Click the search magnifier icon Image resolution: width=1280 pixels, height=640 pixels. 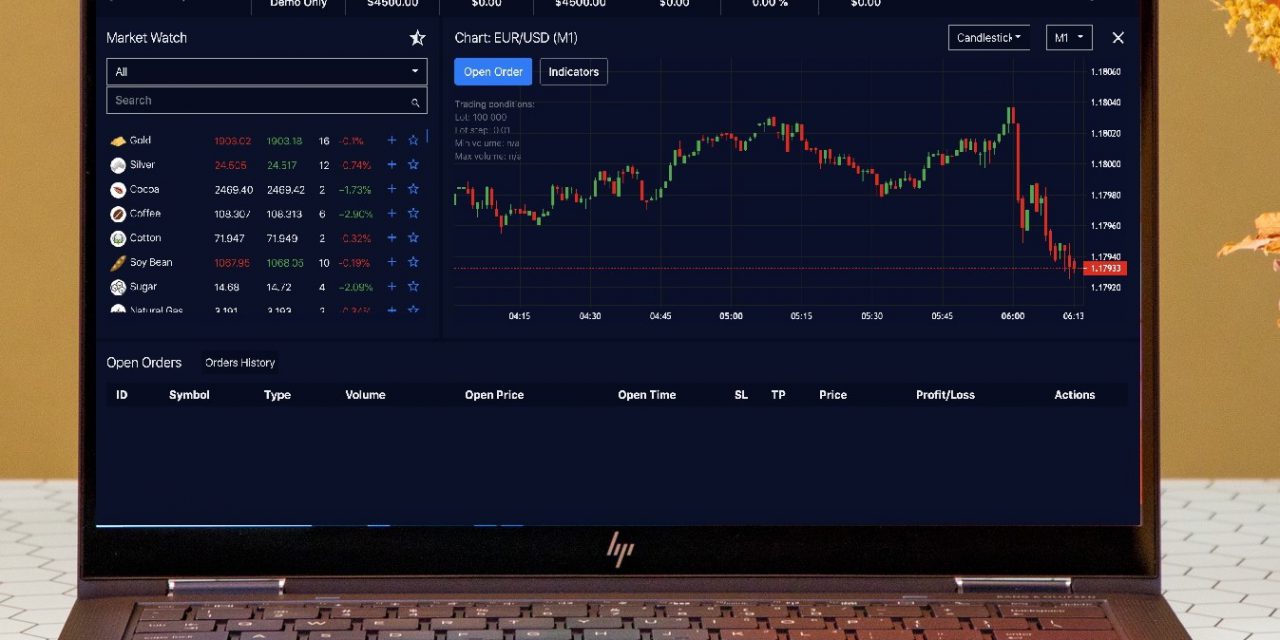pos(415,102)
